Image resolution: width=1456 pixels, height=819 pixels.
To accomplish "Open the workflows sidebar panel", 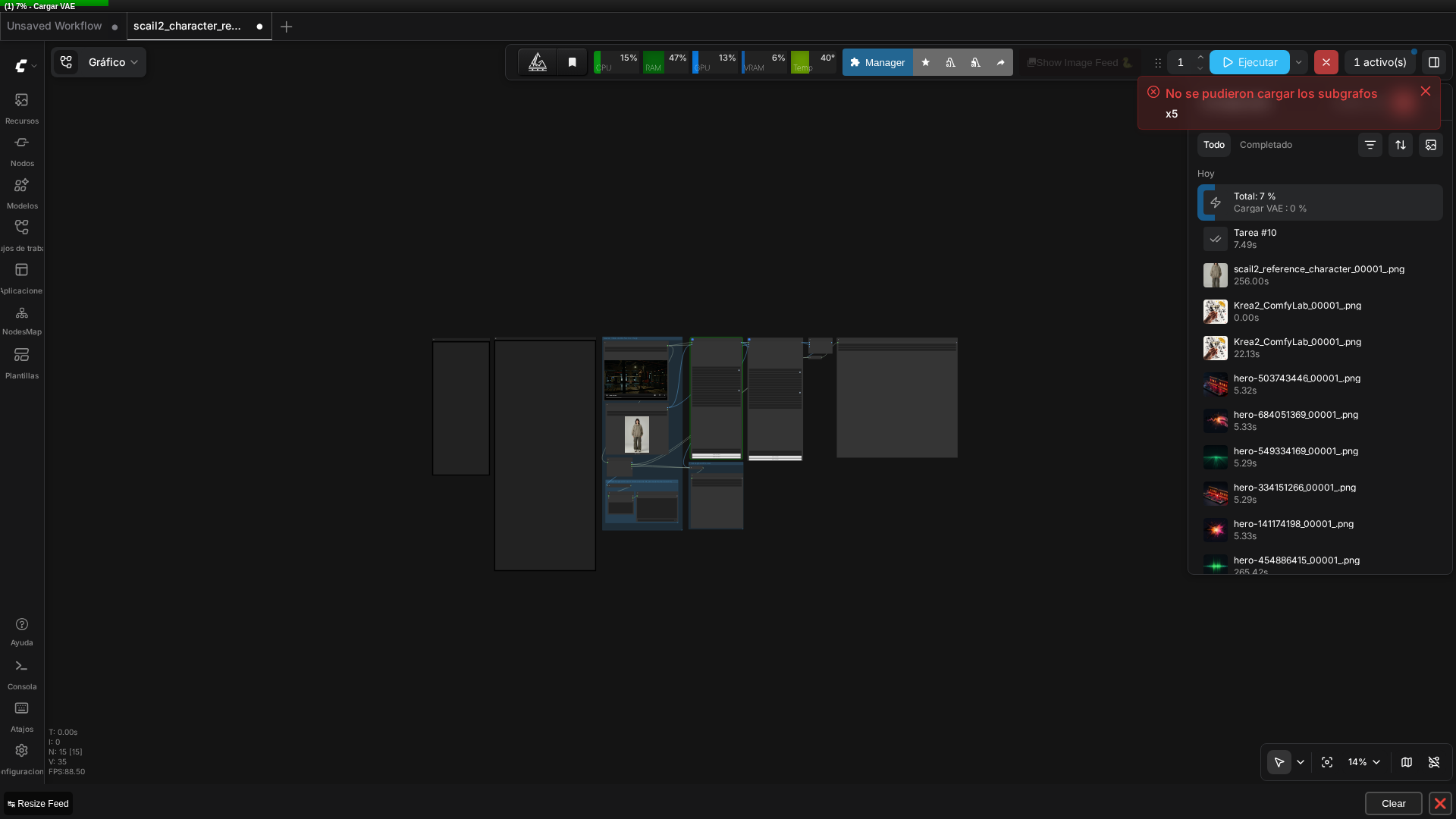I will pyautogui.click(x=21, y=235).
